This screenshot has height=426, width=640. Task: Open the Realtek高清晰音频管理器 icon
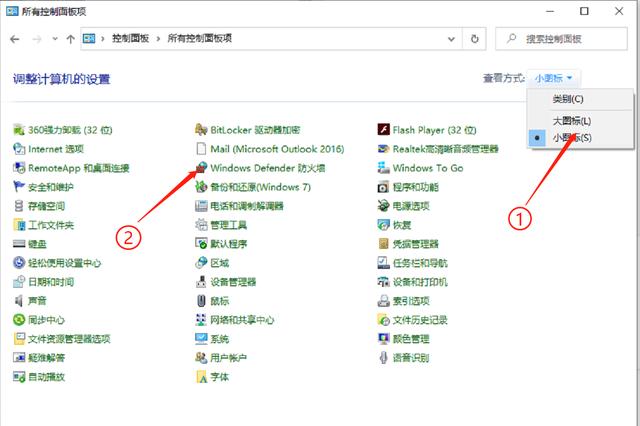click(x=383, y=149)
